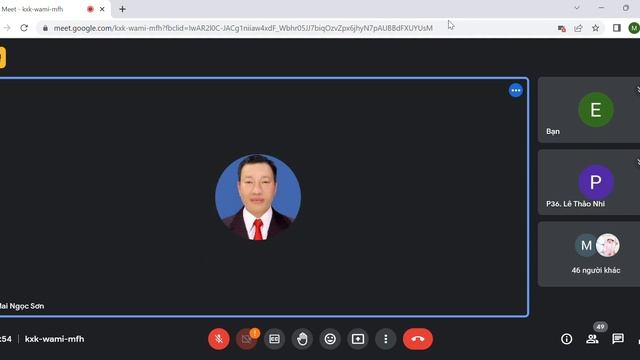Open the browser side panel icon
This screenshot has width=640, height=360.
pos(617,28)
